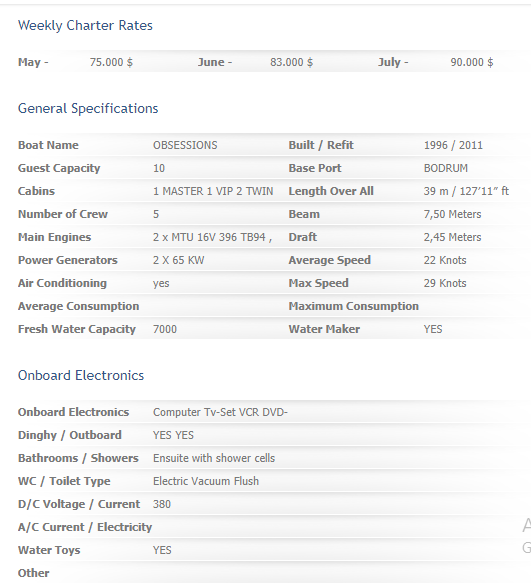Click the Bathrooms value Ensuite with shower cells
Screen dimensions: 531x585
tap(214, 458)
